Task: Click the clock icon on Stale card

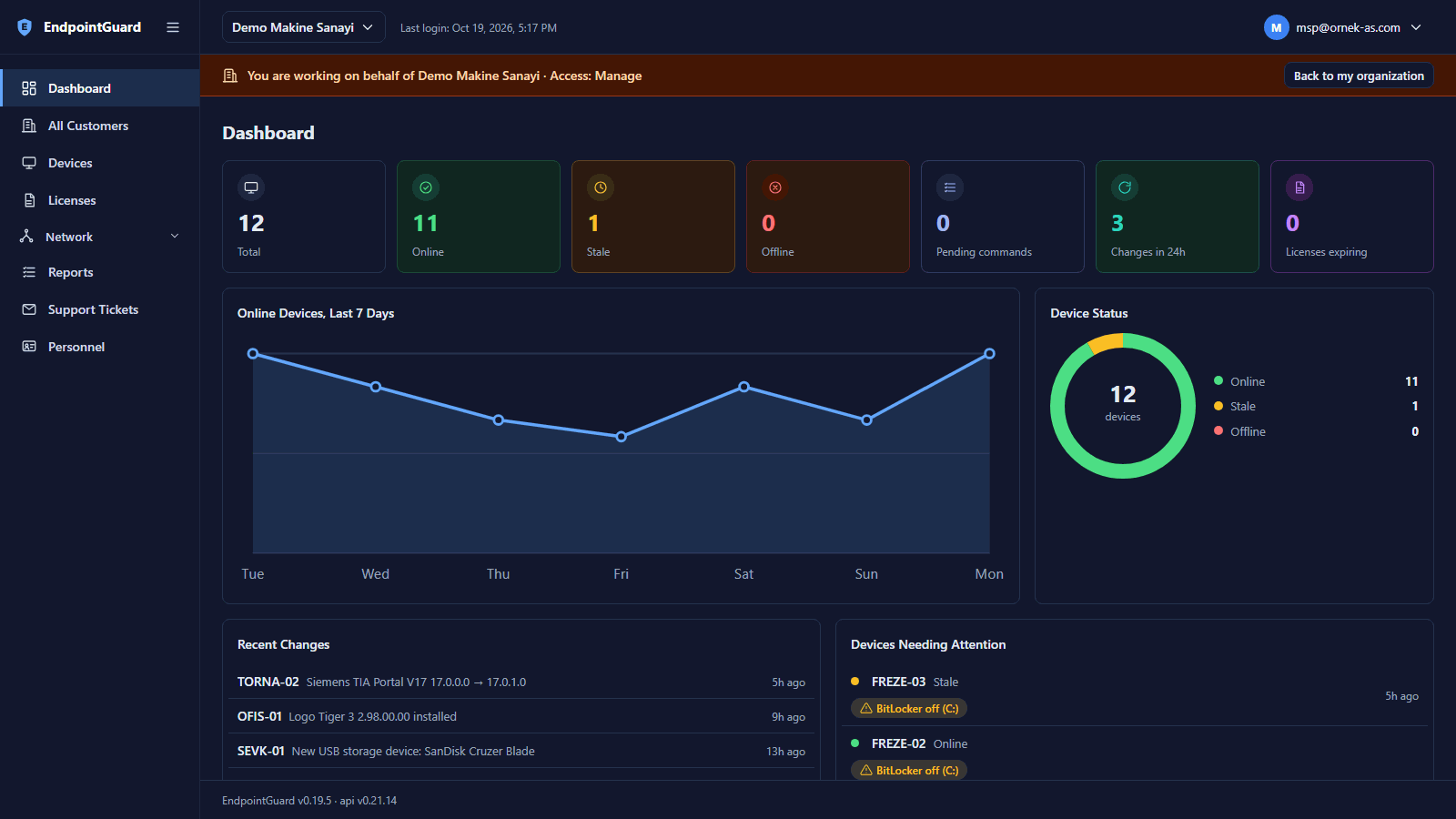Action: pos(601,187)
